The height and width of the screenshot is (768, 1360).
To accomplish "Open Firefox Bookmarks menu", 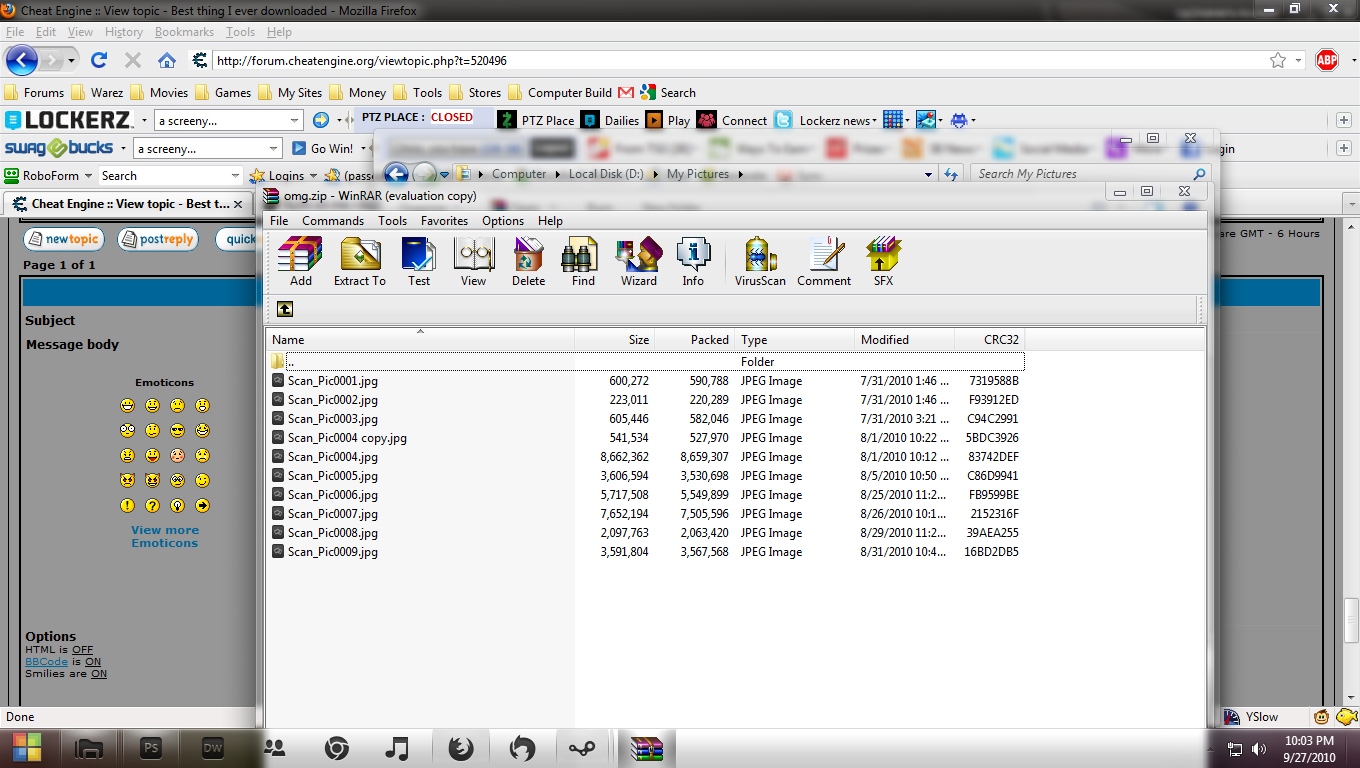I will [184, 32].
